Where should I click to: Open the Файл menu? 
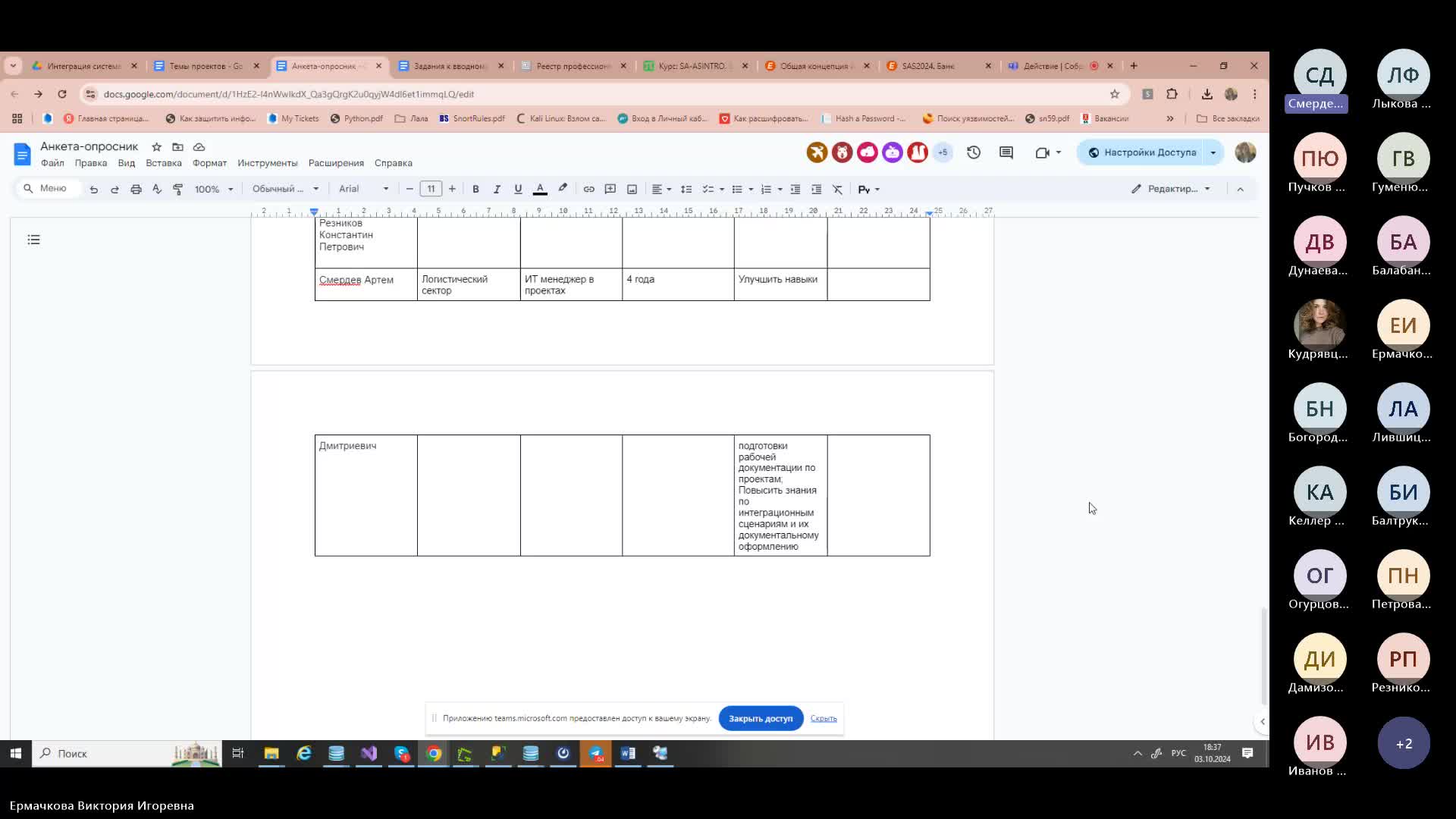click(x=52, y=163)
